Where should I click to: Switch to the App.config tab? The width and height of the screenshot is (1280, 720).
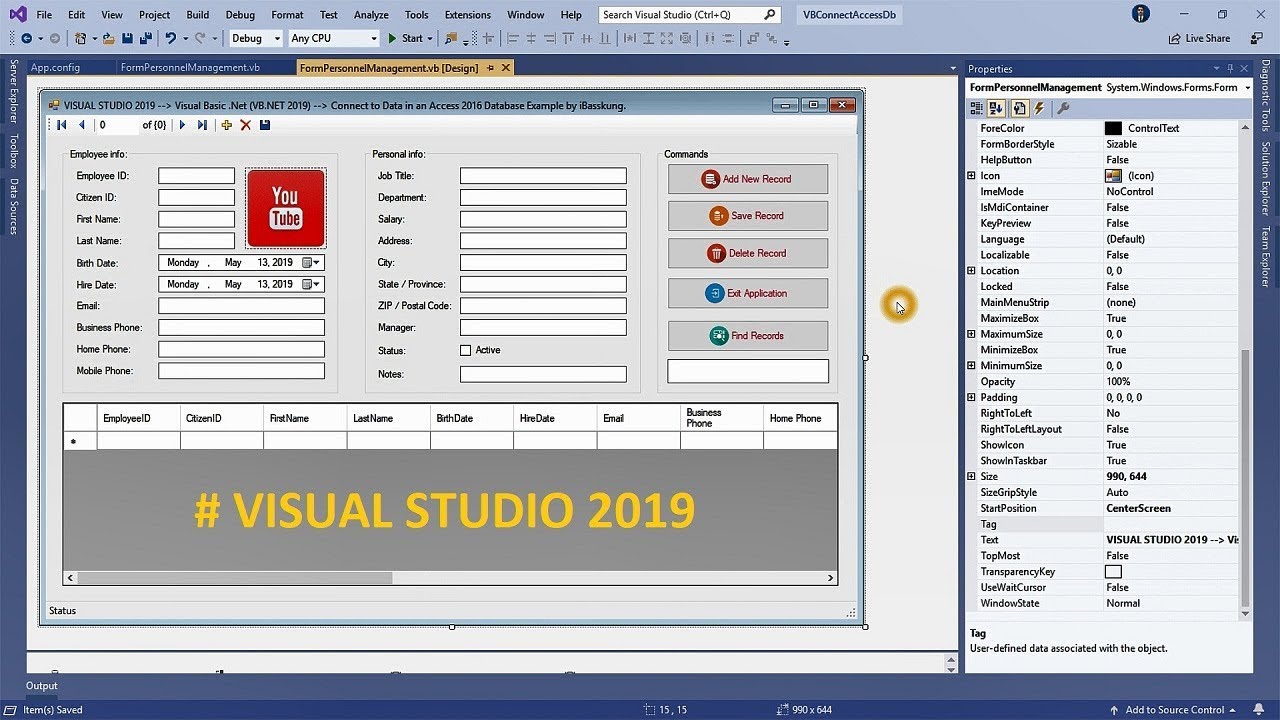click(x=55, y=68)
